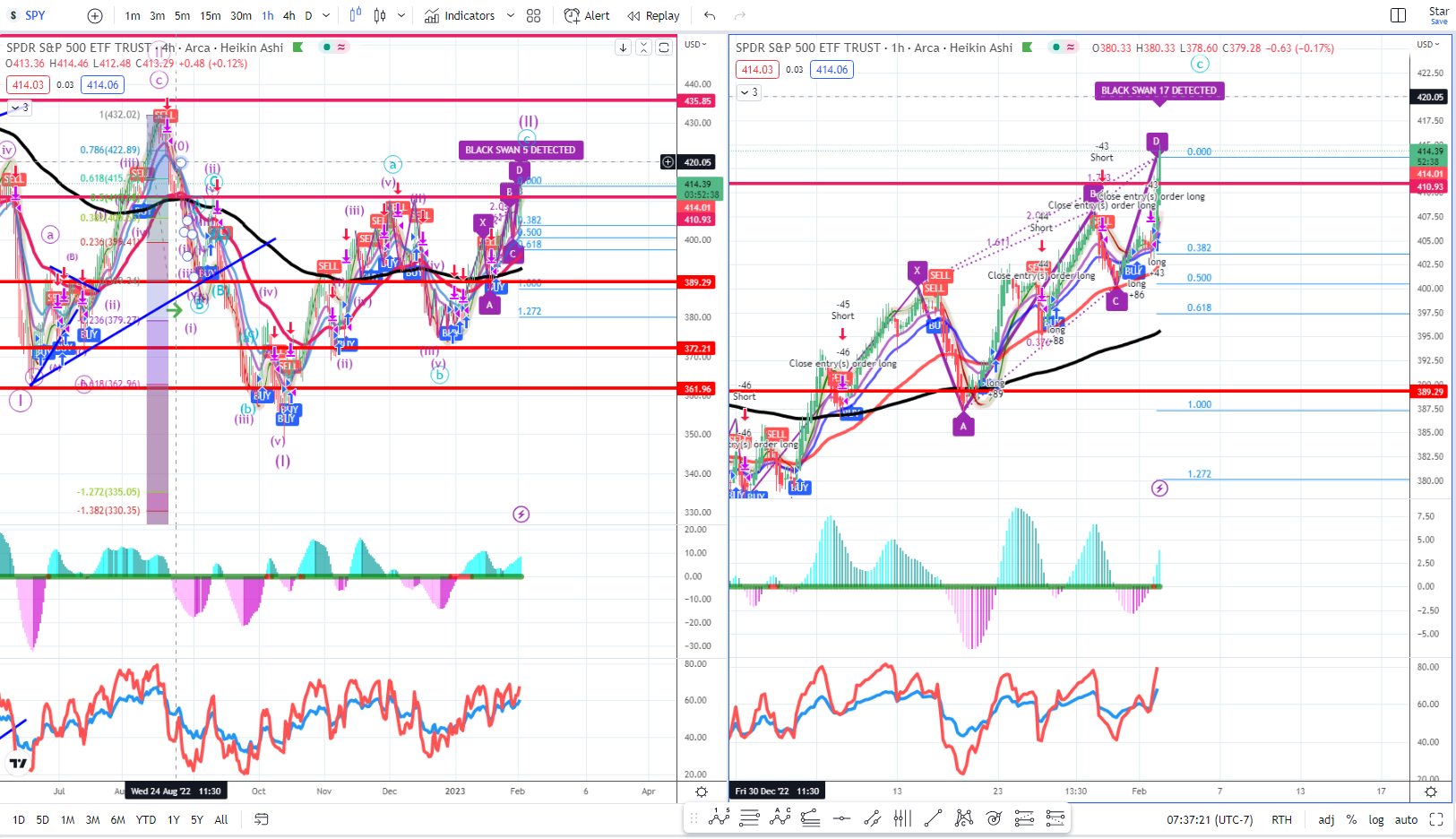Click left chart buy price 414.06 button
Screen dimensions: 1456x839
click(102, 84)
